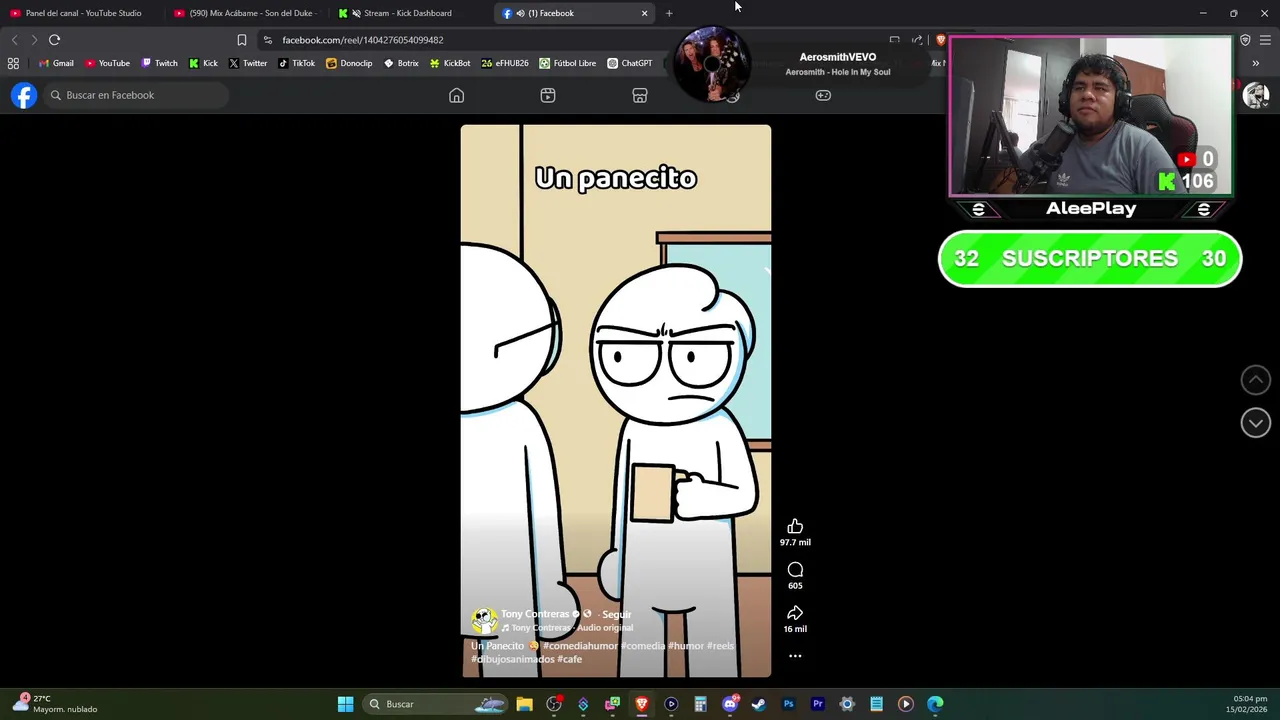Open Discord from taskbar
The image size is (1280, 720).
click(730, 704)
